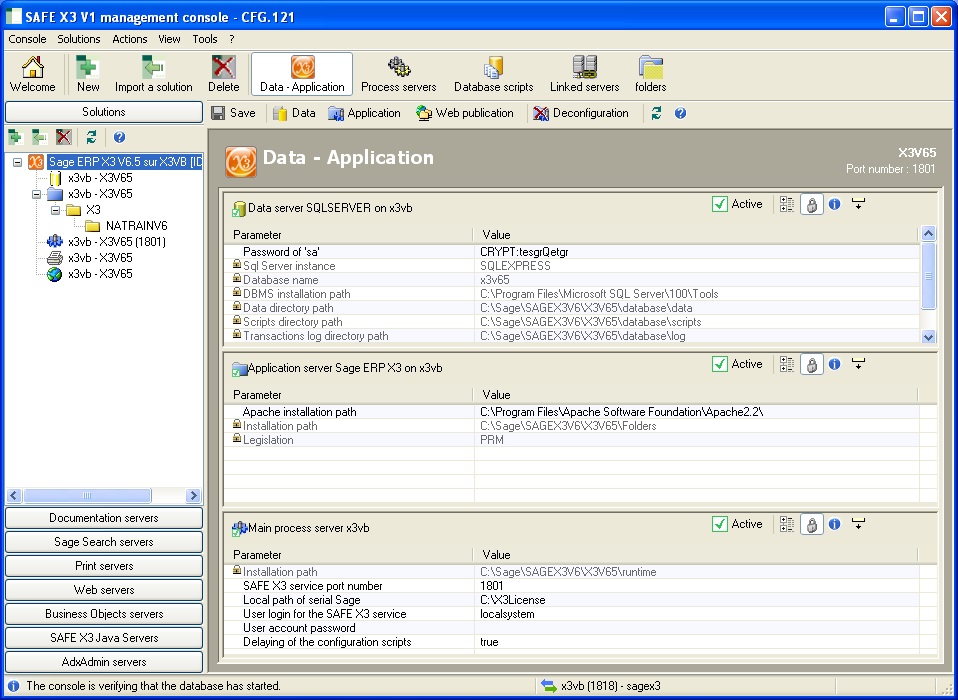Collapse the blue folder x3vb - X3V65 node
The image size is (958, 700).
point(37,194)
